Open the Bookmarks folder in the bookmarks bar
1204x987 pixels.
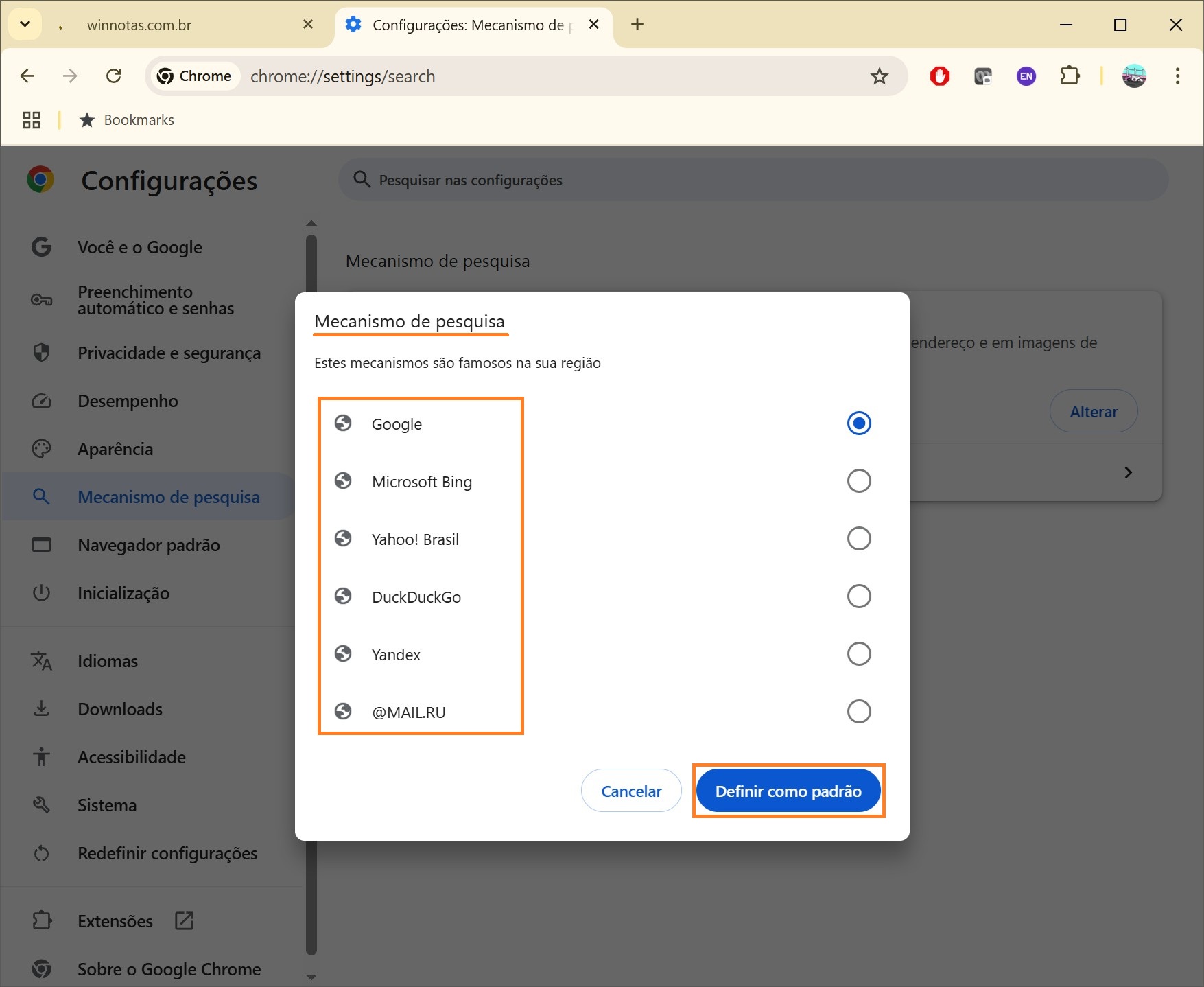(x=127, y=120)
